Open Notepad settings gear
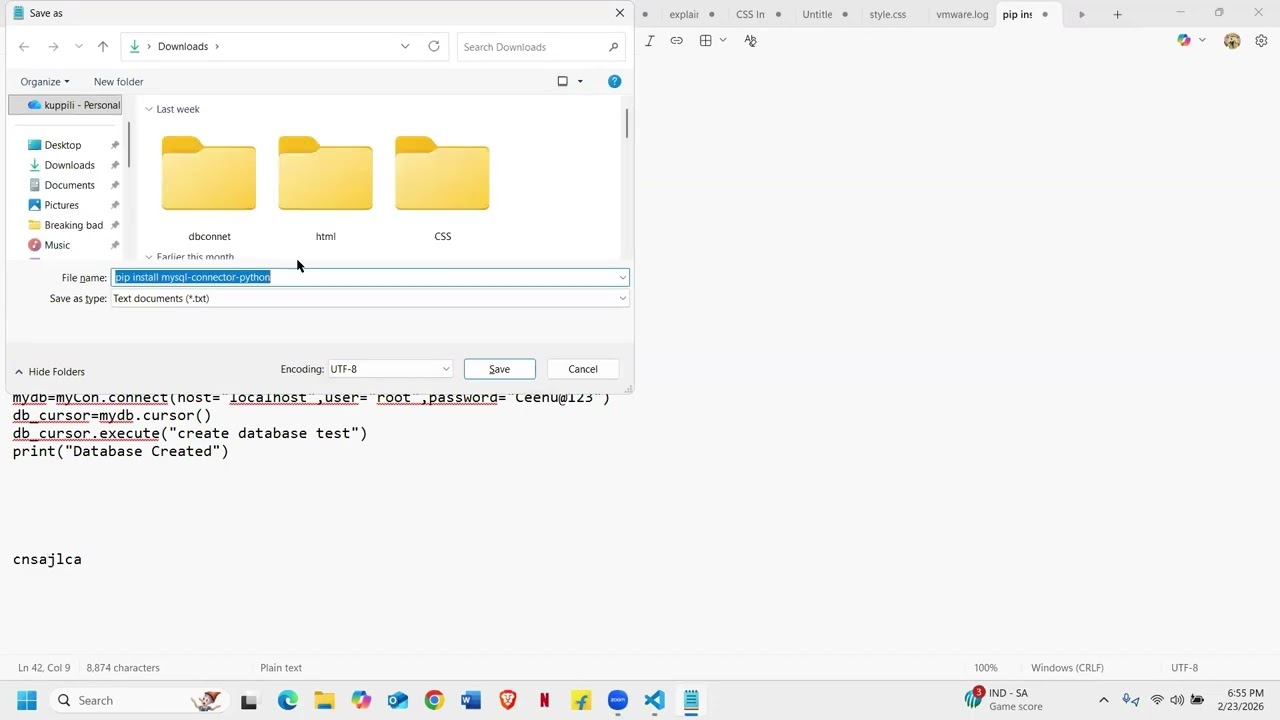The height and width of the screenshot is (720, 1280). [x=1261, y=41]
